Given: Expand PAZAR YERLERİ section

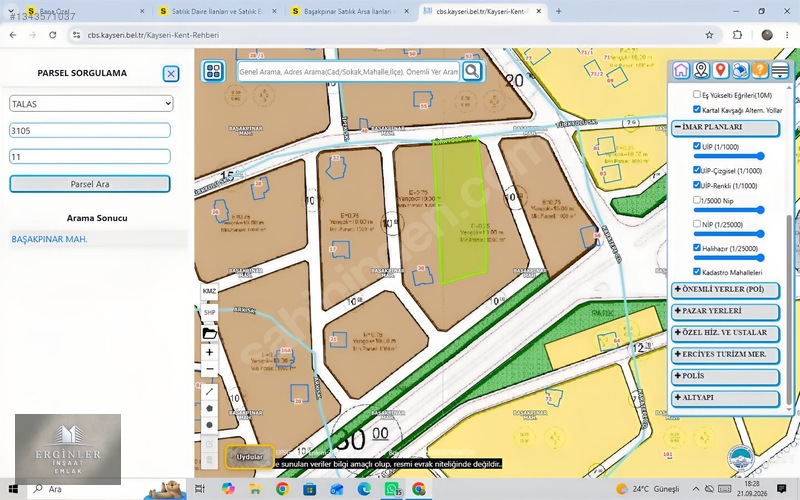Looking at the screenshot, I should (725, 312).
